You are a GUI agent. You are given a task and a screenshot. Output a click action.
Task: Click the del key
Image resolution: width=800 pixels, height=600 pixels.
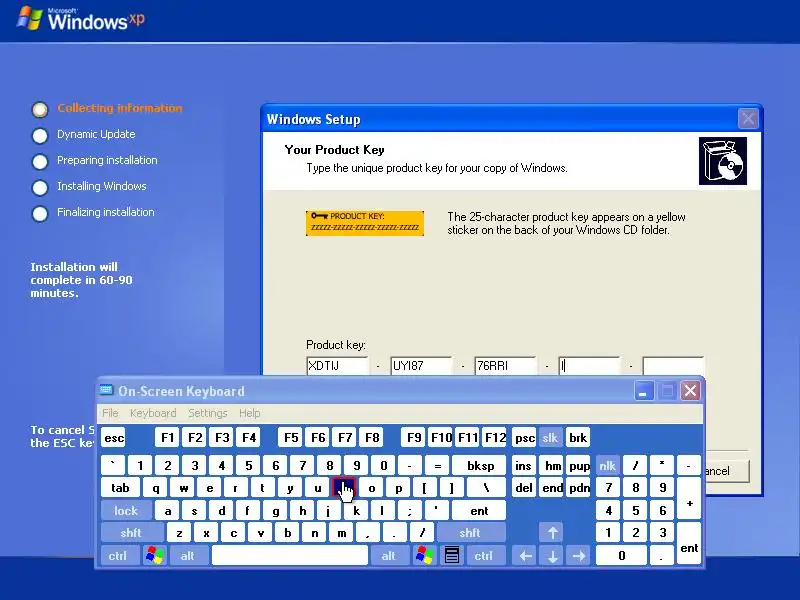(523, 488)
